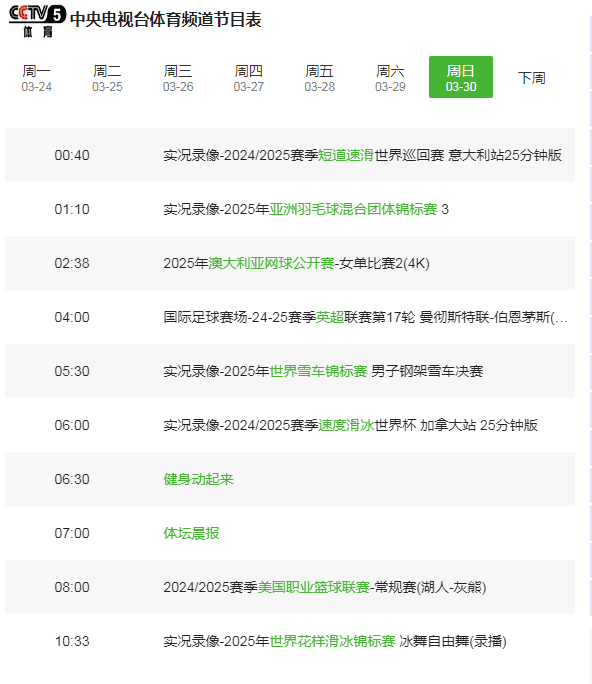The height and width of the screenshot is (684, 592).
Task: Open the 亚洲羽毛球混合团体锦标赛 link
Action: (353, 209)
